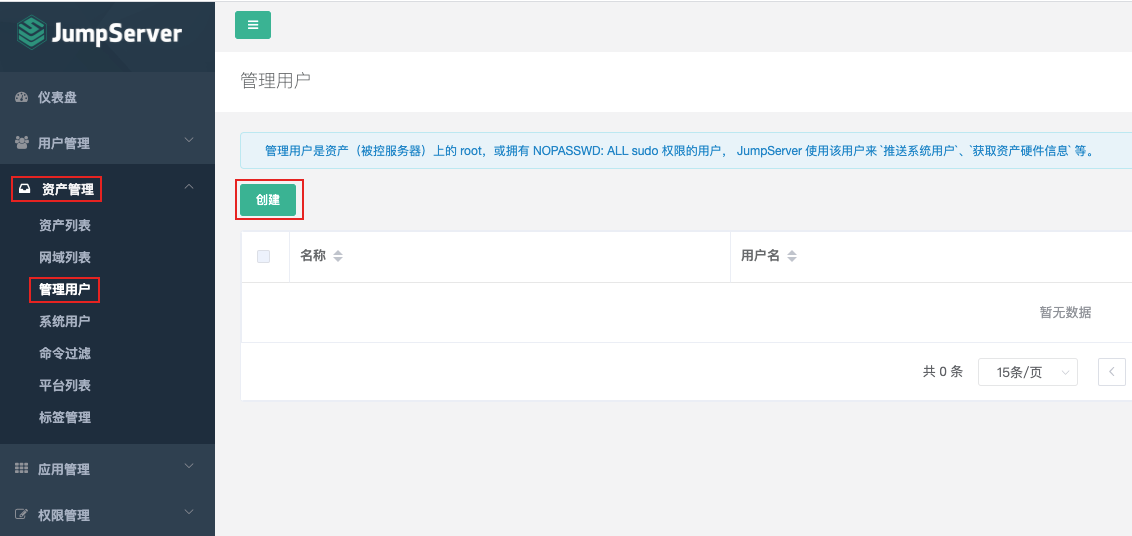Click the green 创建 button
This screenshot has height=536, width=1132.
tap(268, 200)
